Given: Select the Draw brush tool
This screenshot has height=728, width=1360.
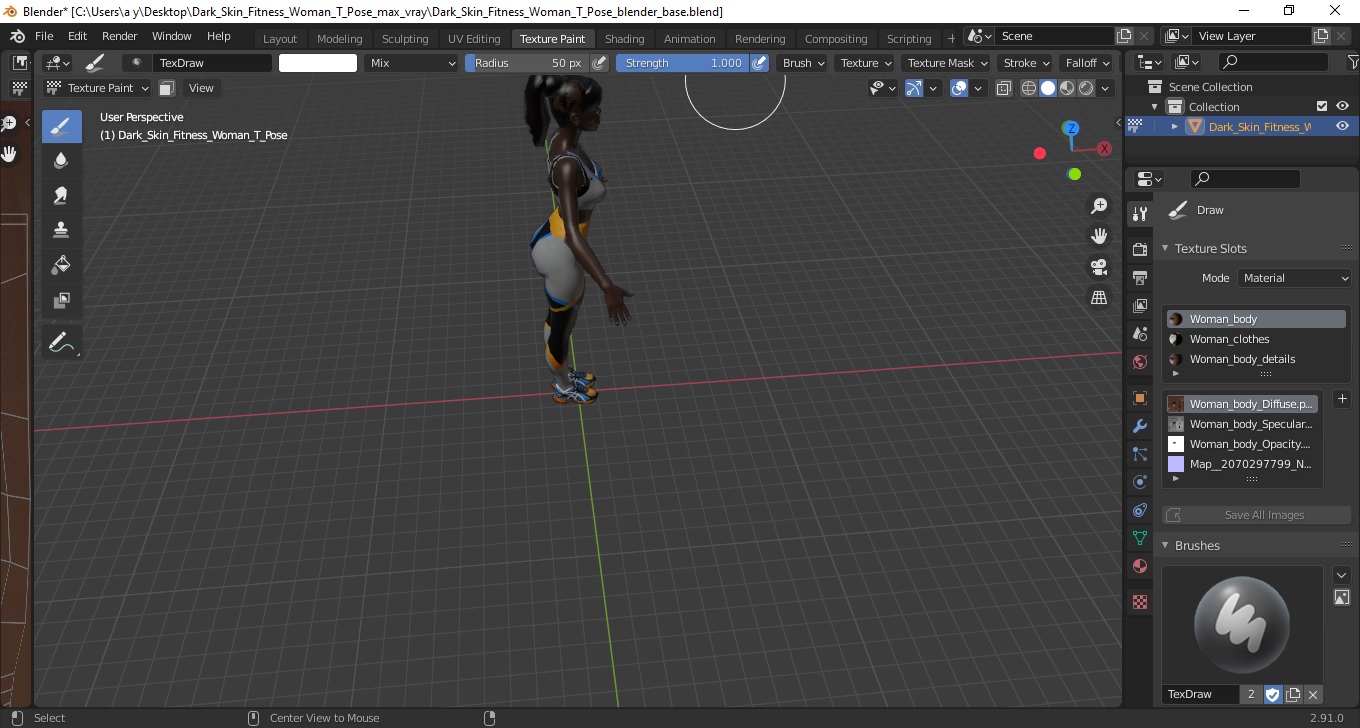Looking at the screenshot, I should pos(61,126).
